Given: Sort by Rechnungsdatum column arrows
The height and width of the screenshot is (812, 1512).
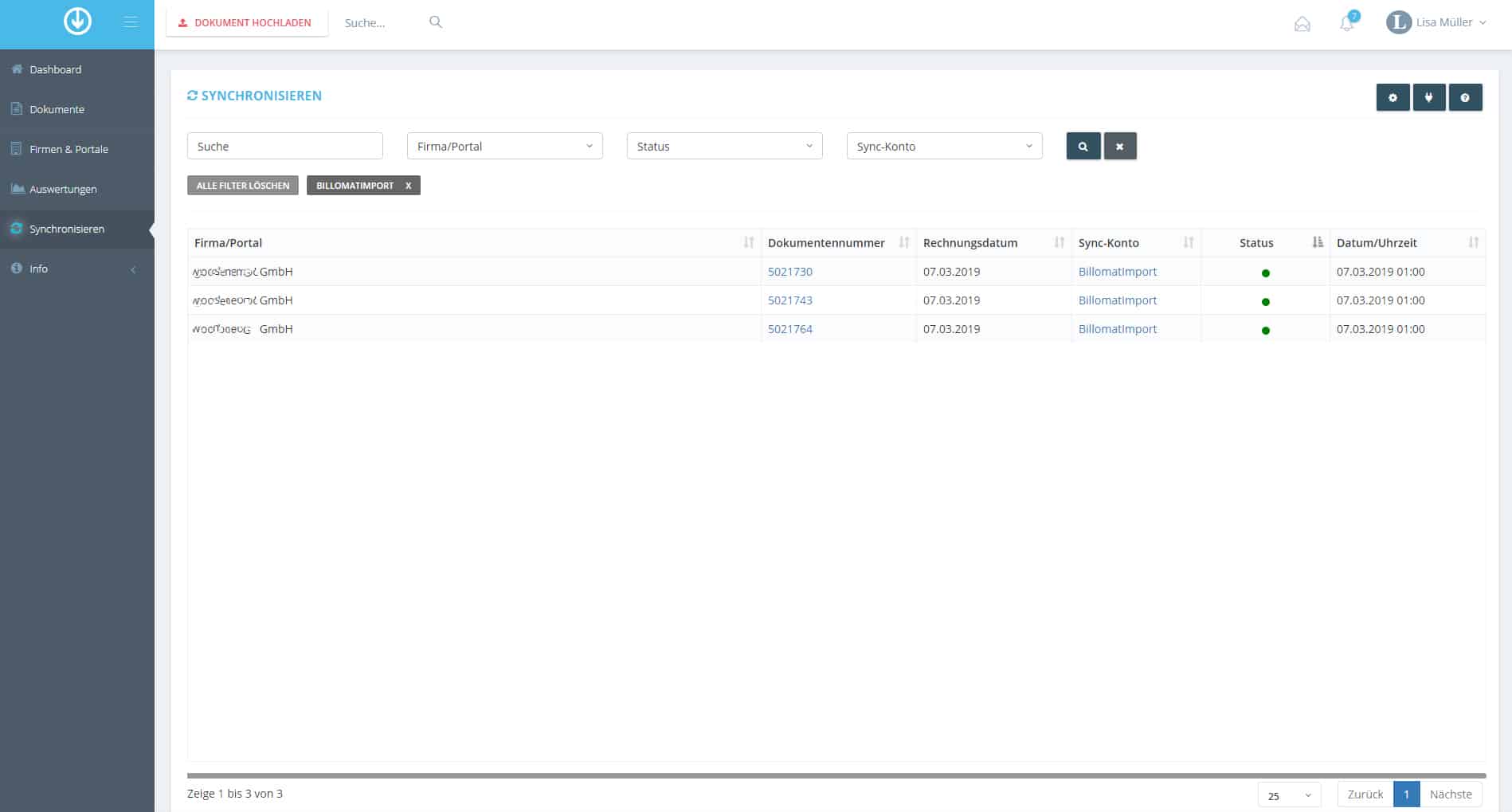Looking at the screenshot, I should (x=1060, y=242).
